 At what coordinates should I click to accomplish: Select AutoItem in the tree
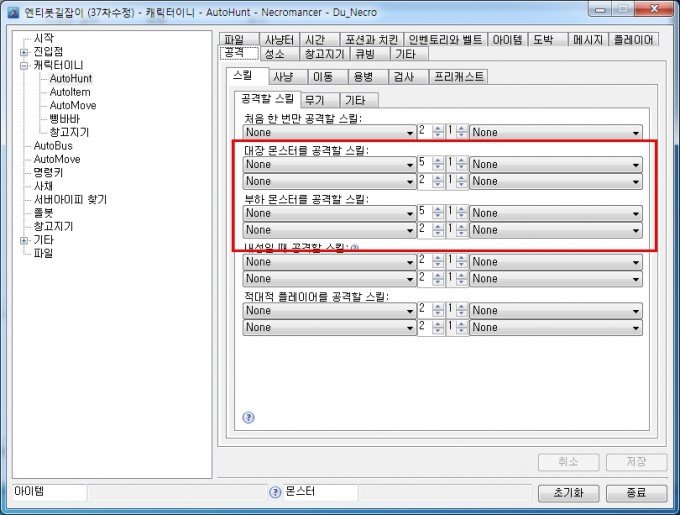click(68, 91)
